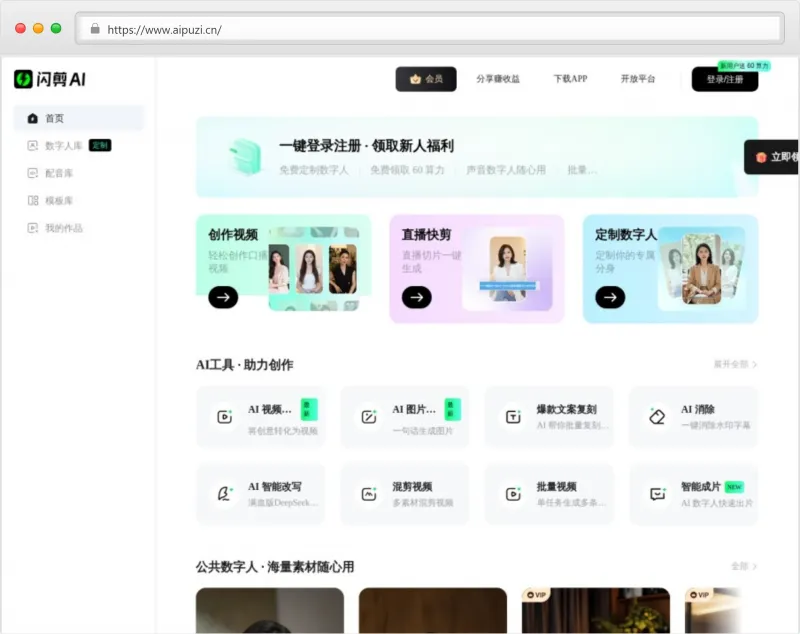Click the 登录/注册 button
Viewport: 800px width, 634px height.
point(723,79)
